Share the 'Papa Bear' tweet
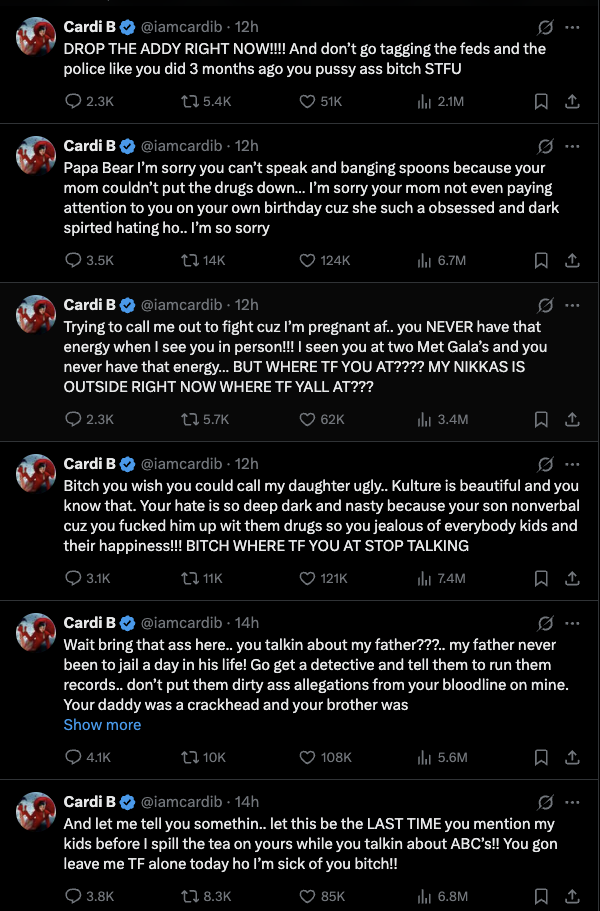Screen dimensions: 600x911 click(x=572, y=260)
